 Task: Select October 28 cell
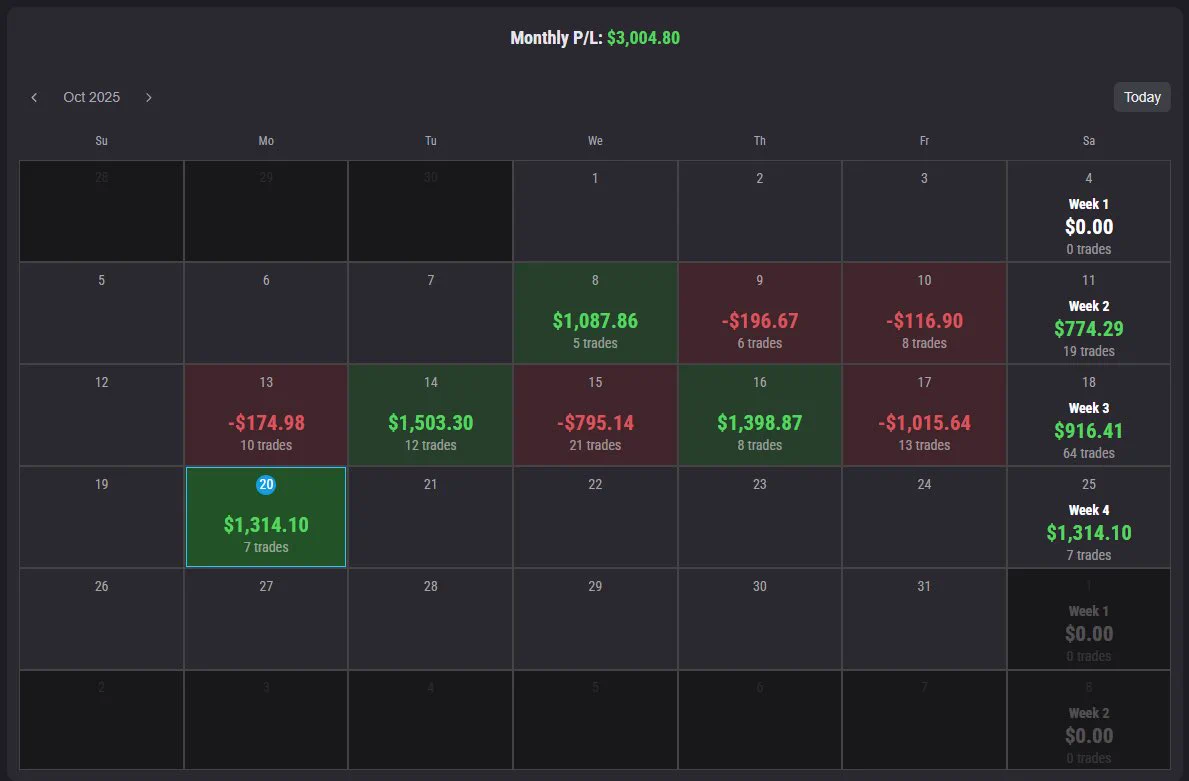click(431, 619)
